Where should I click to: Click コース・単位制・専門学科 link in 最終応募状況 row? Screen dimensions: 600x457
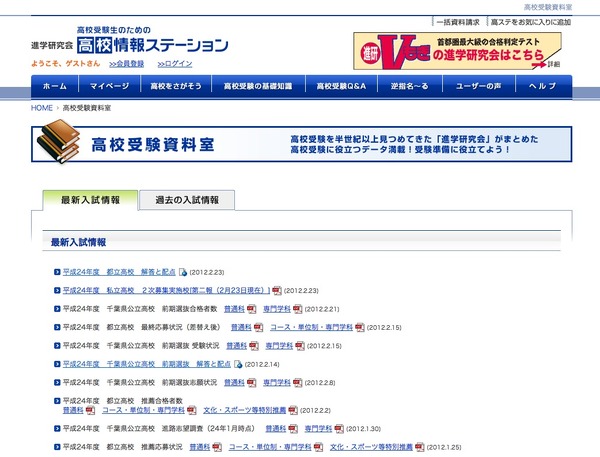click(x=311, y=327)
